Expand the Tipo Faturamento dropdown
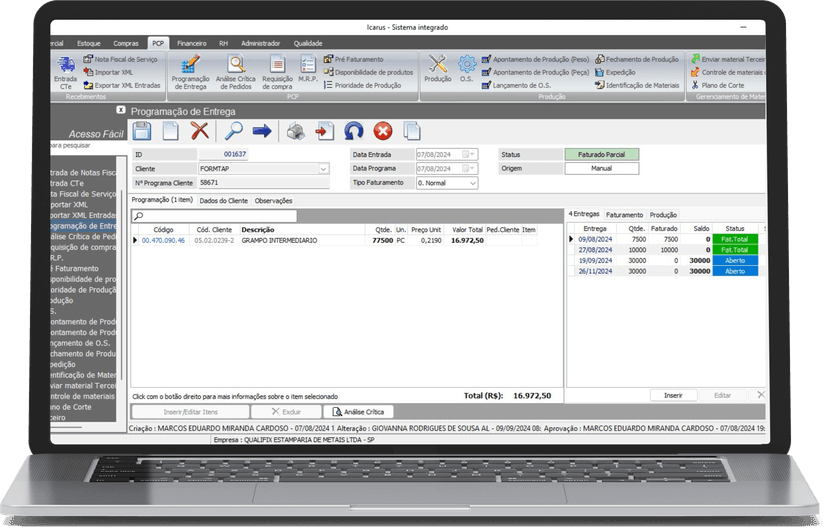 click(x=473, y=183)
